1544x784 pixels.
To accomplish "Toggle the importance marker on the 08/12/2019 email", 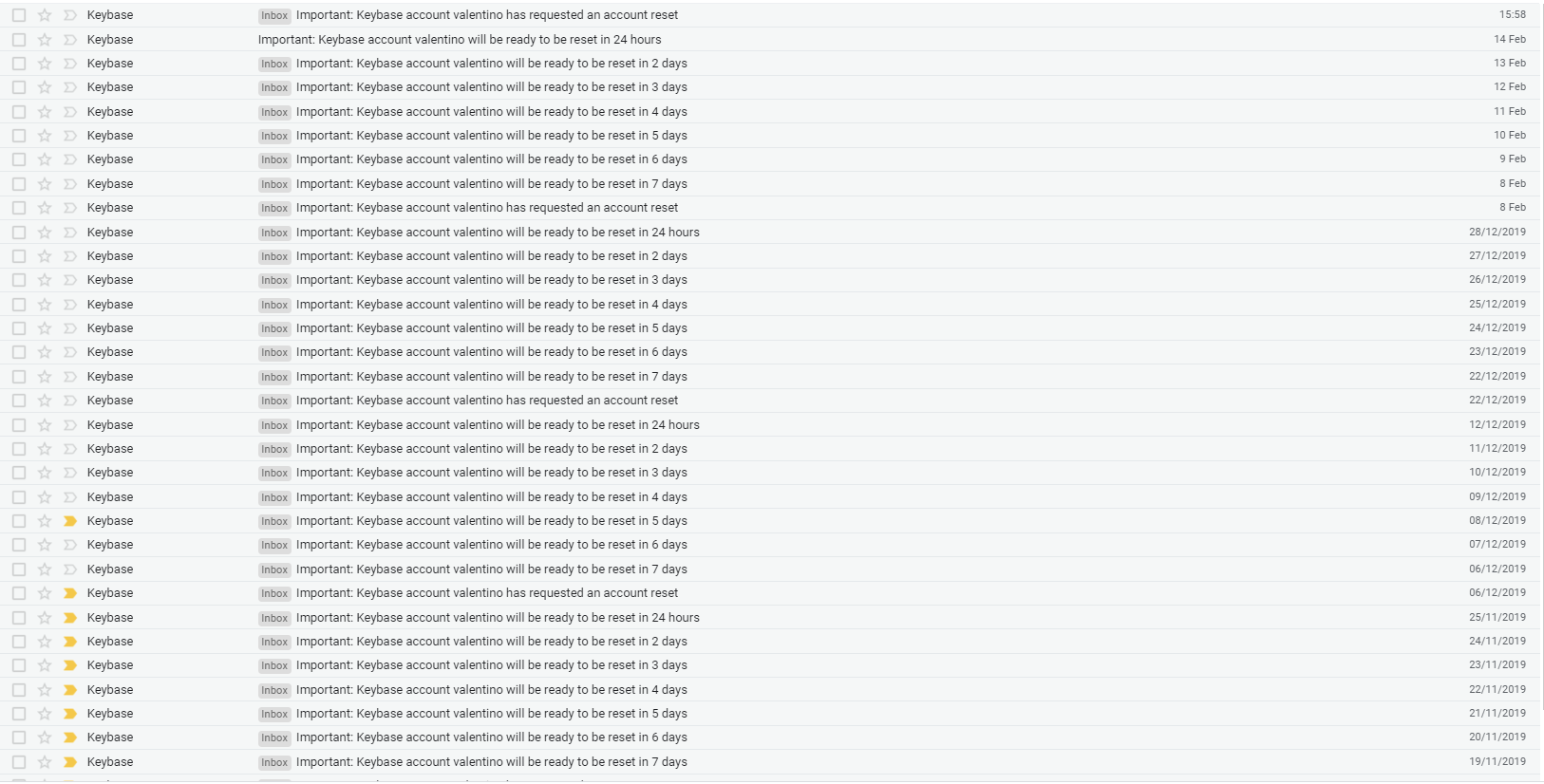I will [x=68, y=520].
